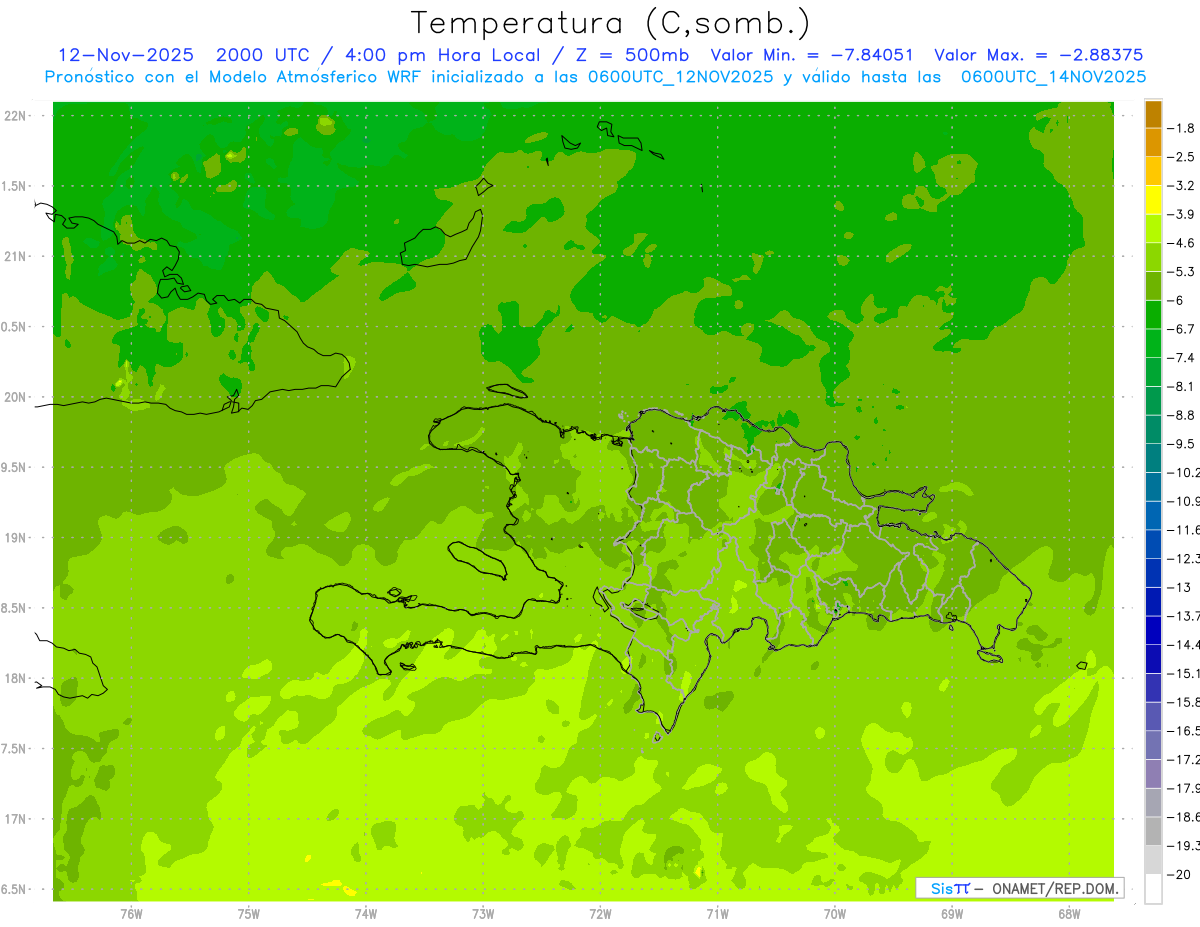Click the lime swatch between -3.9 and -4.6

pos(1153,229)
